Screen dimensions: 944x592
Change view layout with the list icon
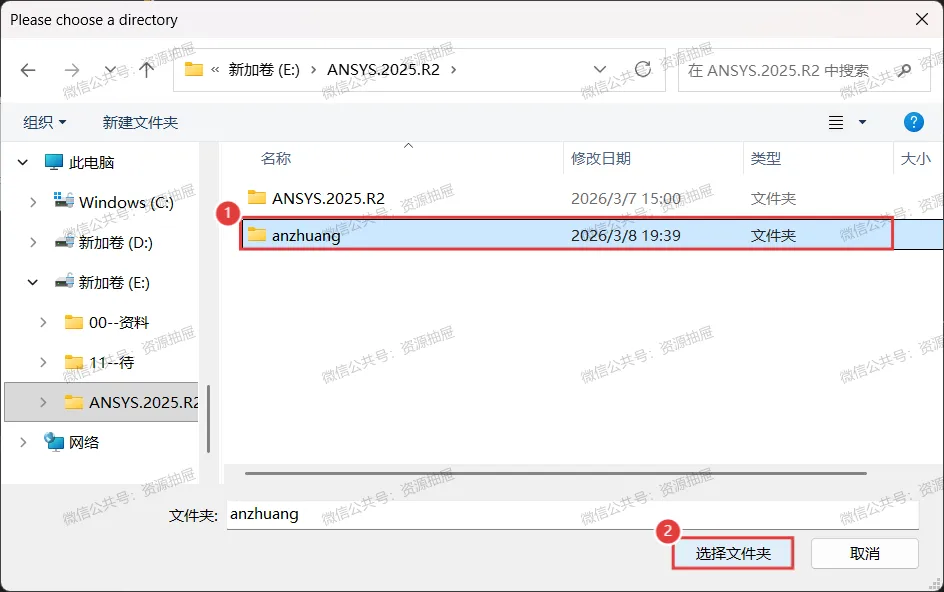[x=836, y=122]
